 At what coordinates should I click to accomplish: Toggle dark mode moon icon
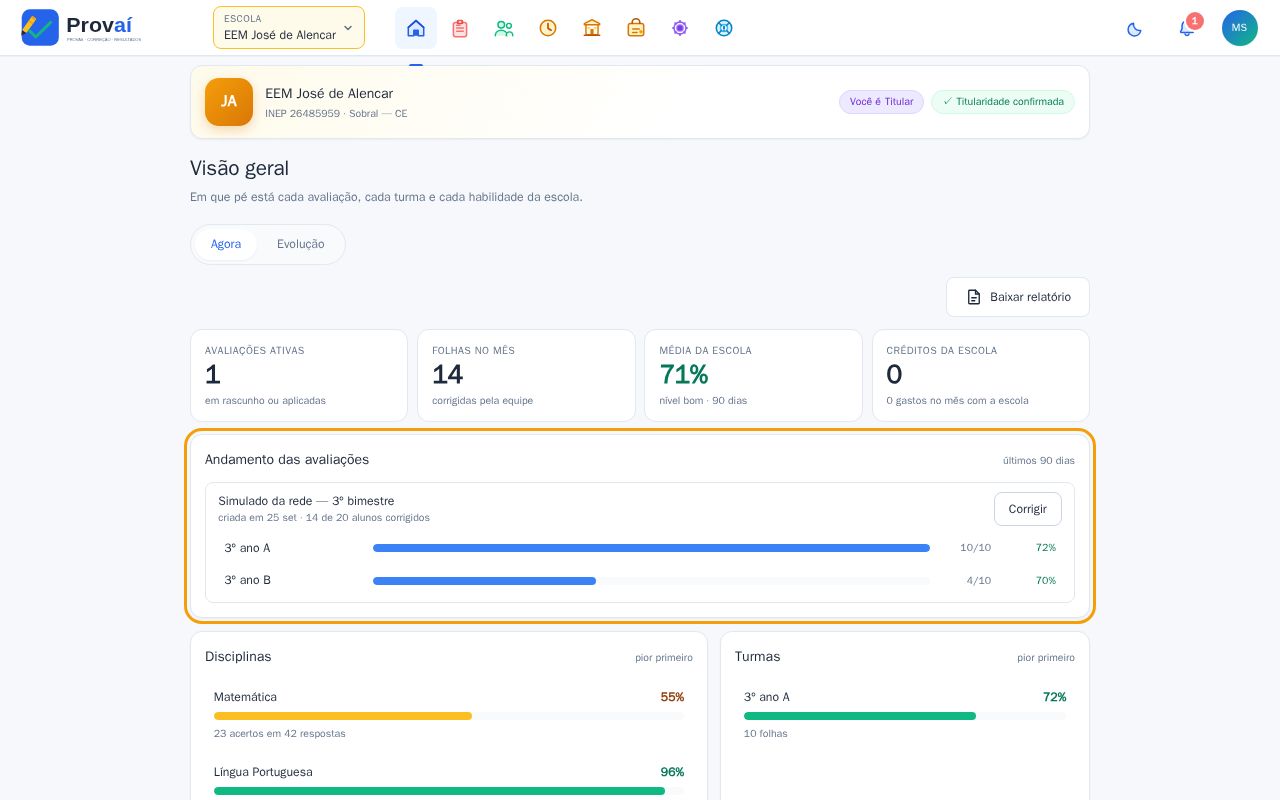pos(1134,29)
